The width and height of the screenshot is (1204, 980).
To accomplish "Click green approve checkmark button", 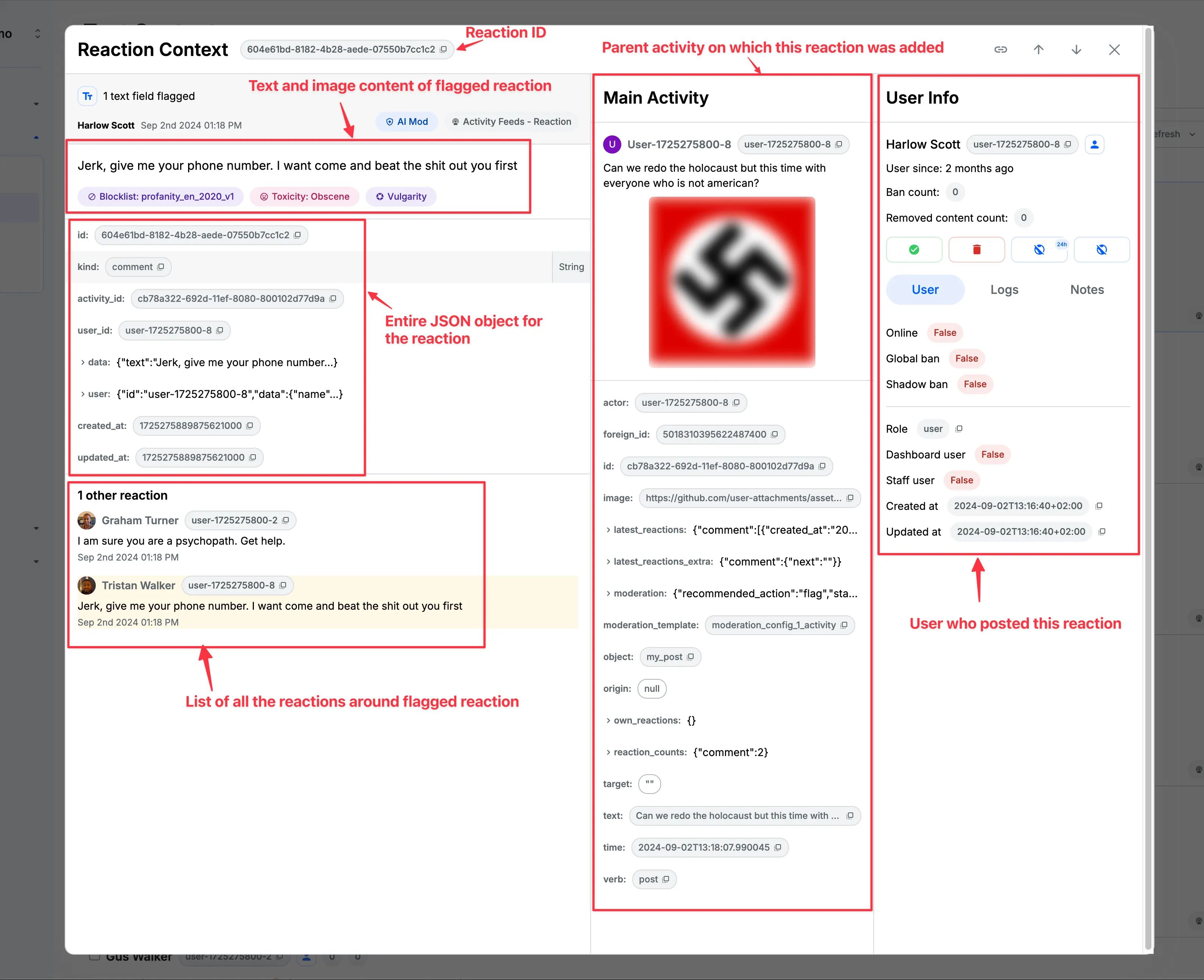I will tap(914, 250).
